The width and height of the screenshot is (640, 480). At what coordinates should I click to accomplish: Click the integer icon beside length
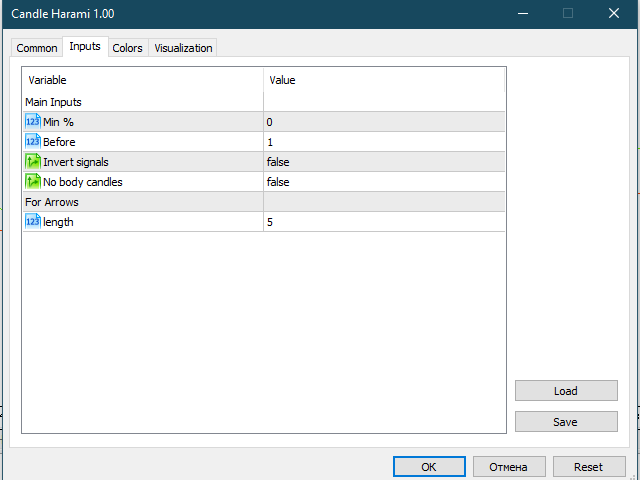pyautogui.click(x=33, y=222)
